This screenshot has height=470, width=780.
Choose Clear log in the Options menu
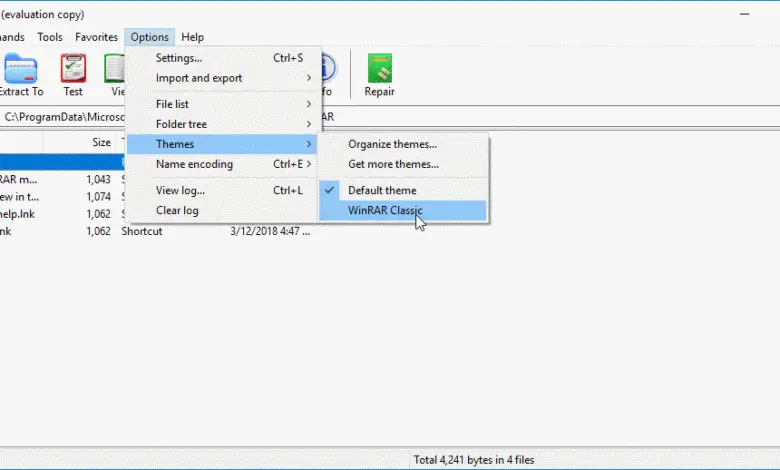point(221,210)
